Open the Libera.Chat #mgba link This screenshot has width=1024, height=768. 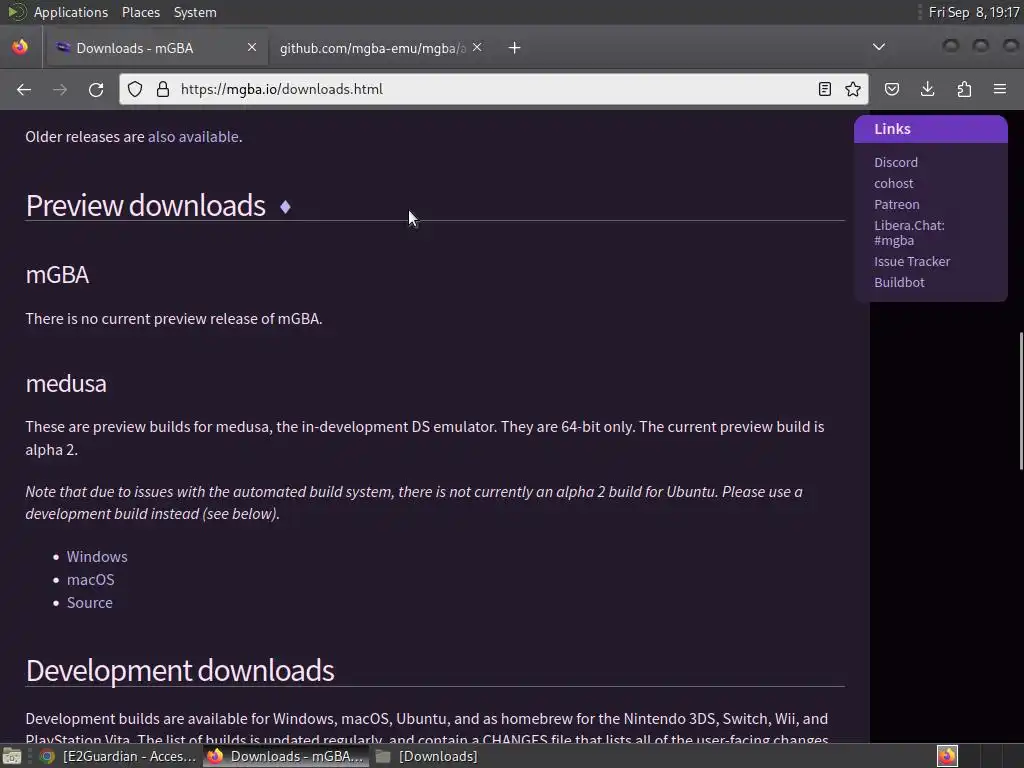click(909, 232)
